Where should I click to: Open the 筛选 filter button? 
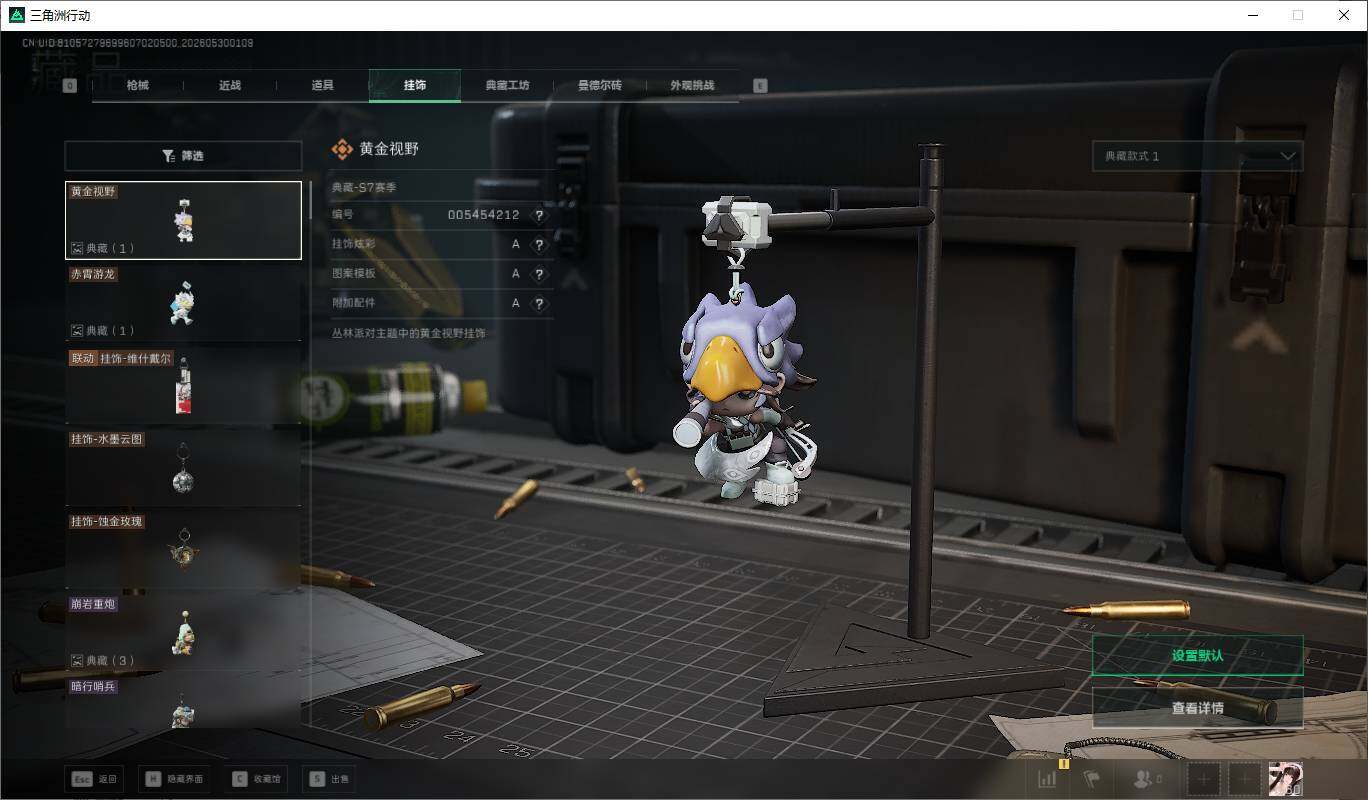(183, 156)
